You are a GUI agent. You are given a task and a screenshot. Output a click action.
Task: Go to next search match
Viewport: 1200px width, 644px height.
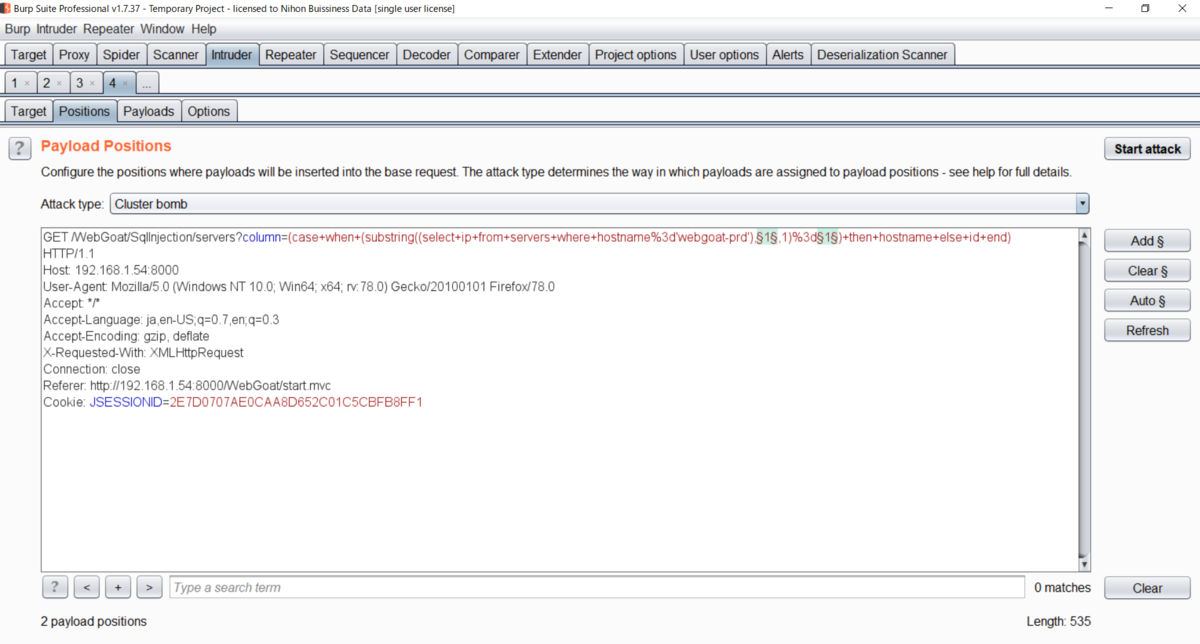150,587
